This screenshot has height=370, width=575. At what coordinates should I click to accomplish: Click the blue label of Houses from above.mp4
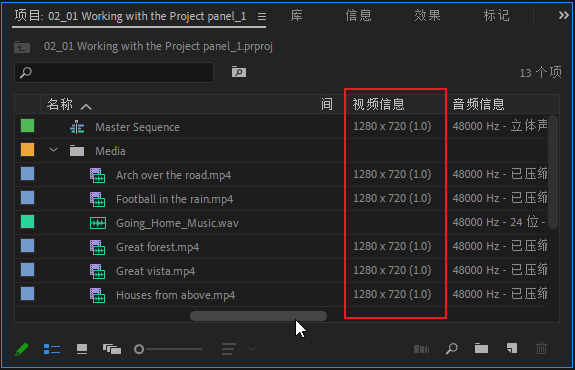coord(28,294)
